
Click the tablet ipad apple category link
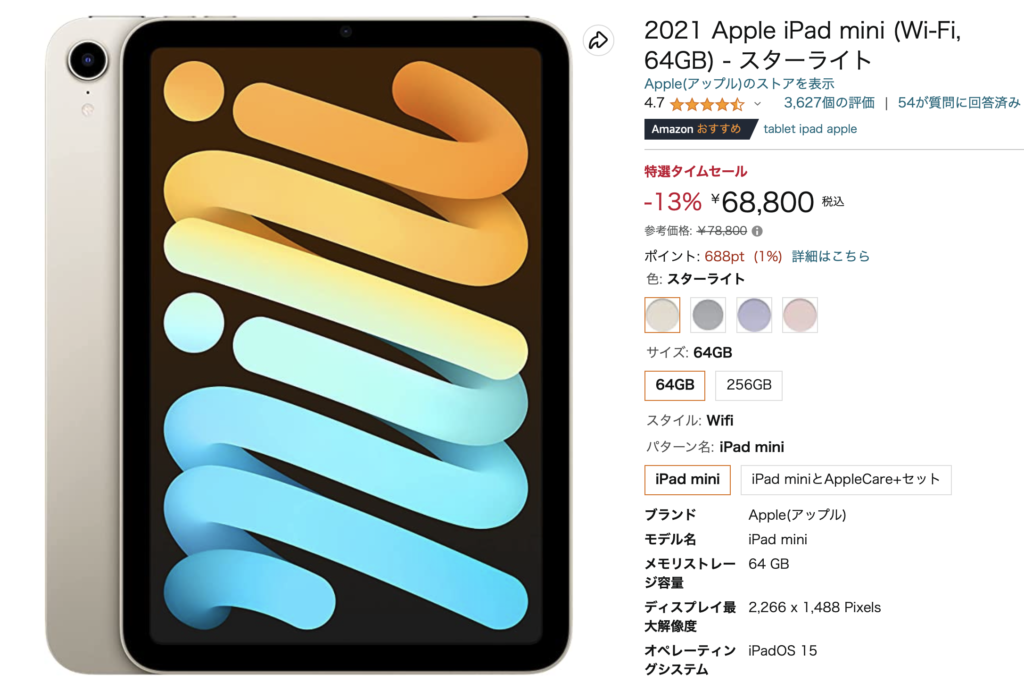click(x=810, y=129)
